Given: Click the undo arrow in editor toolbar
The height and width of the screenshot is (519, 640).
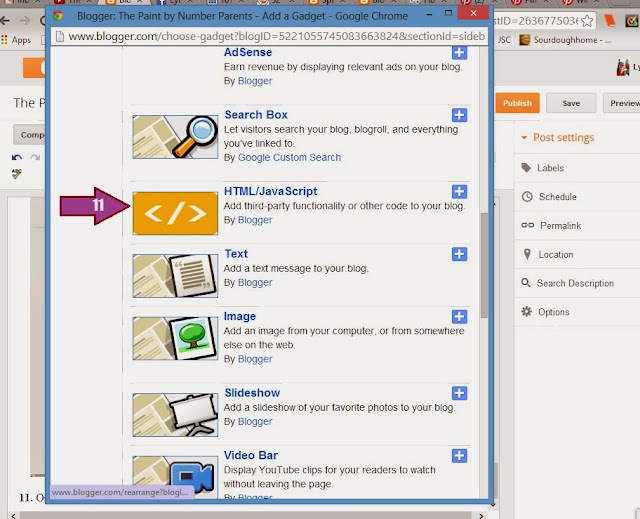Looking at the screenshot, I should (17, 157).
